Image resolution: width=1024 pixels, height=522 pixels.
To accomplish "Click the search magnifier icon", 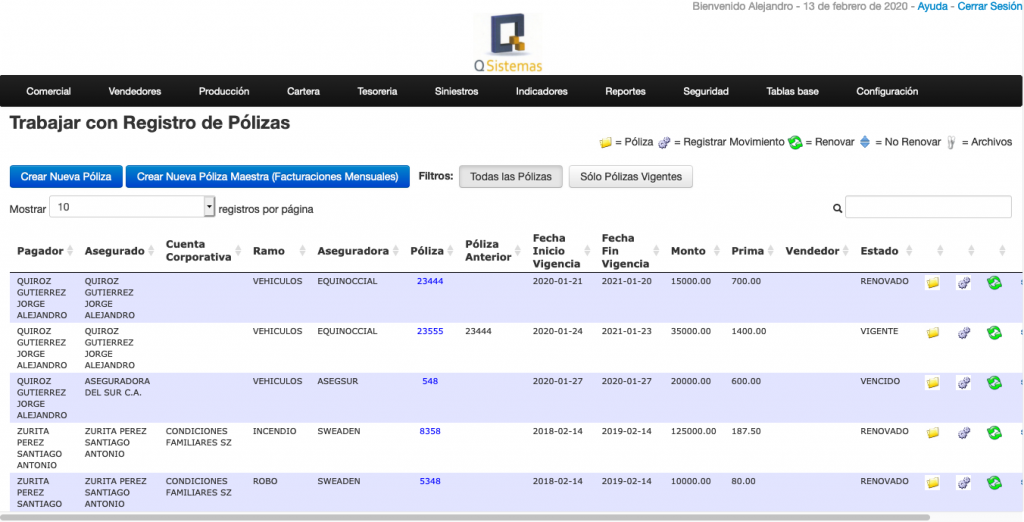I will pos(837,208).
